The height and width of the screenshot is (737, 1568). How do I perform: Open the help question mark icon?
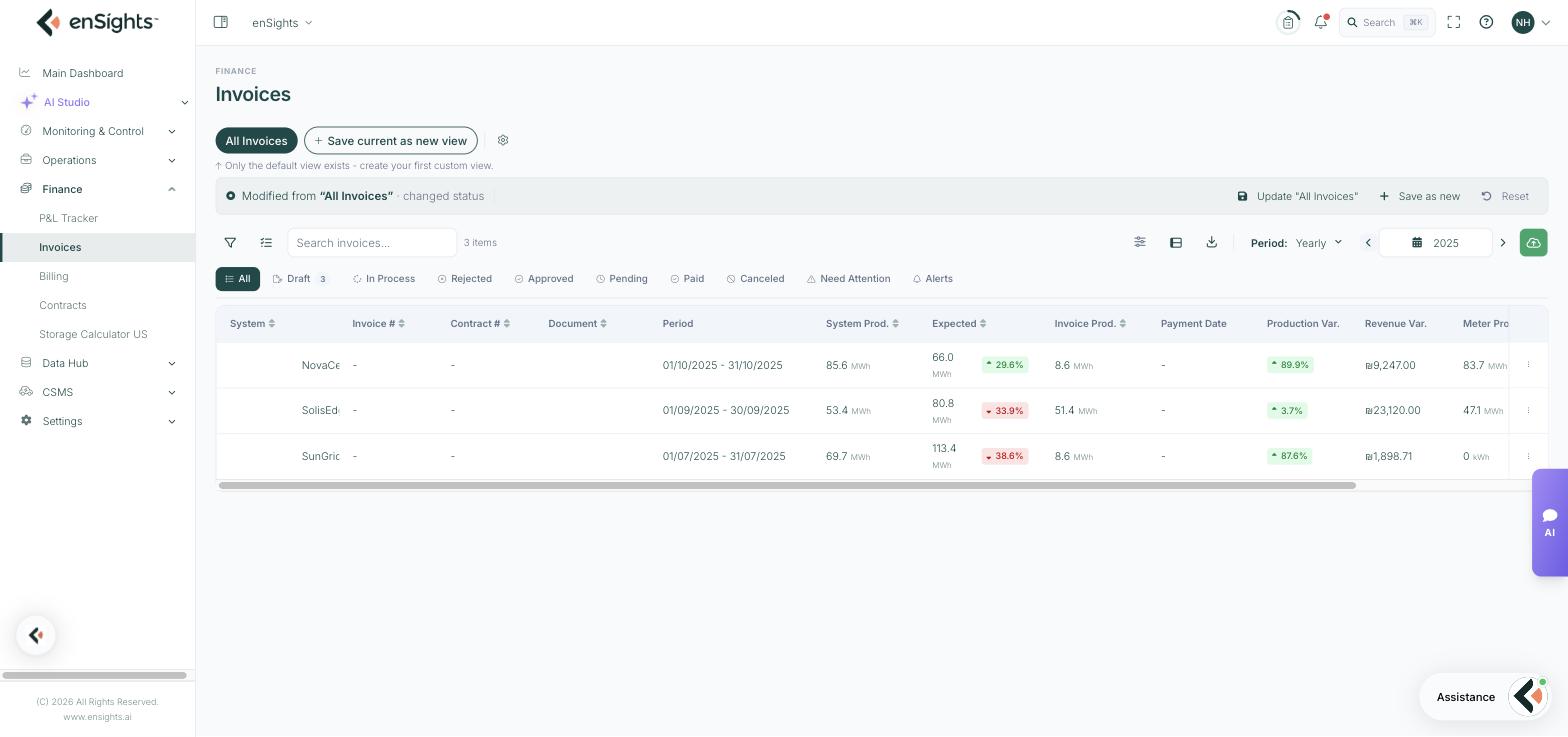[1486, 22]
